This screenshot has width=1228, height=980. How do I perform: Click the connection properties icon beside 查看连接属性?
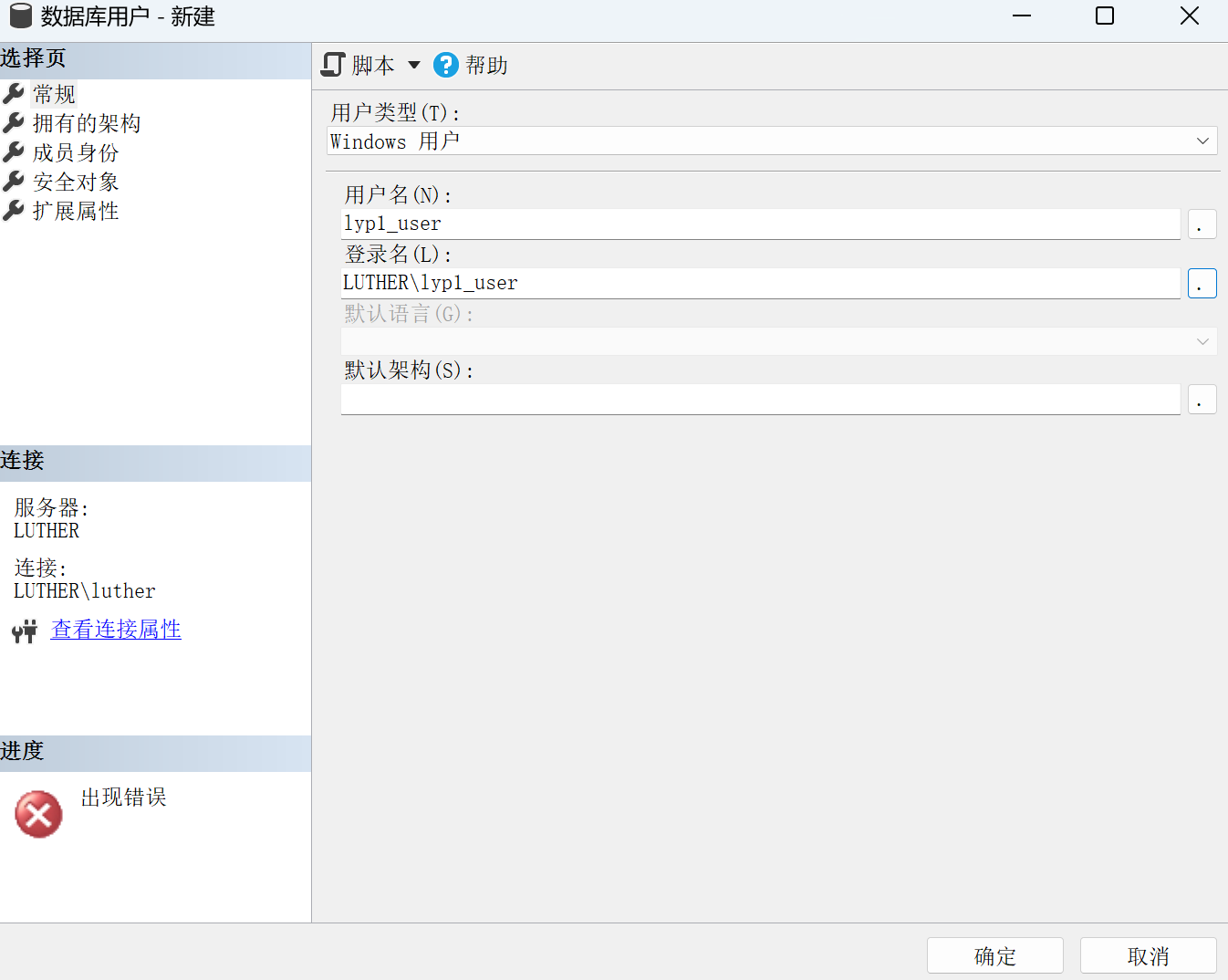pyautogui.click(x=25, y=630)
